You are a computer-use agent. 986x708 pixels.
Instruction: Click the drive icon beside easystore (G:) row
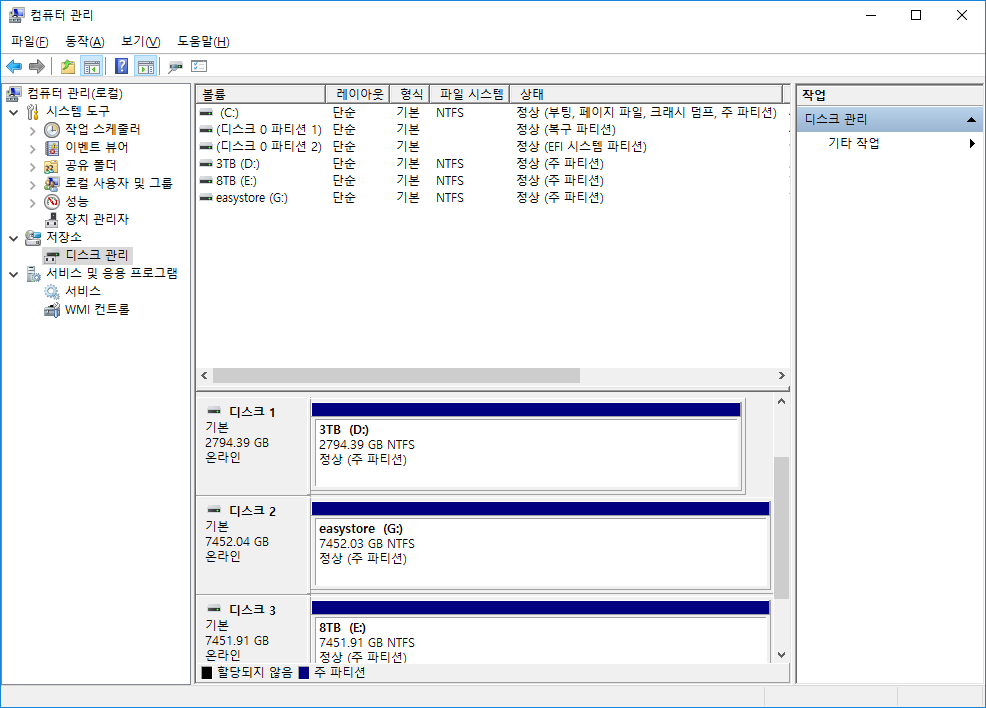(x=206, y=197)
